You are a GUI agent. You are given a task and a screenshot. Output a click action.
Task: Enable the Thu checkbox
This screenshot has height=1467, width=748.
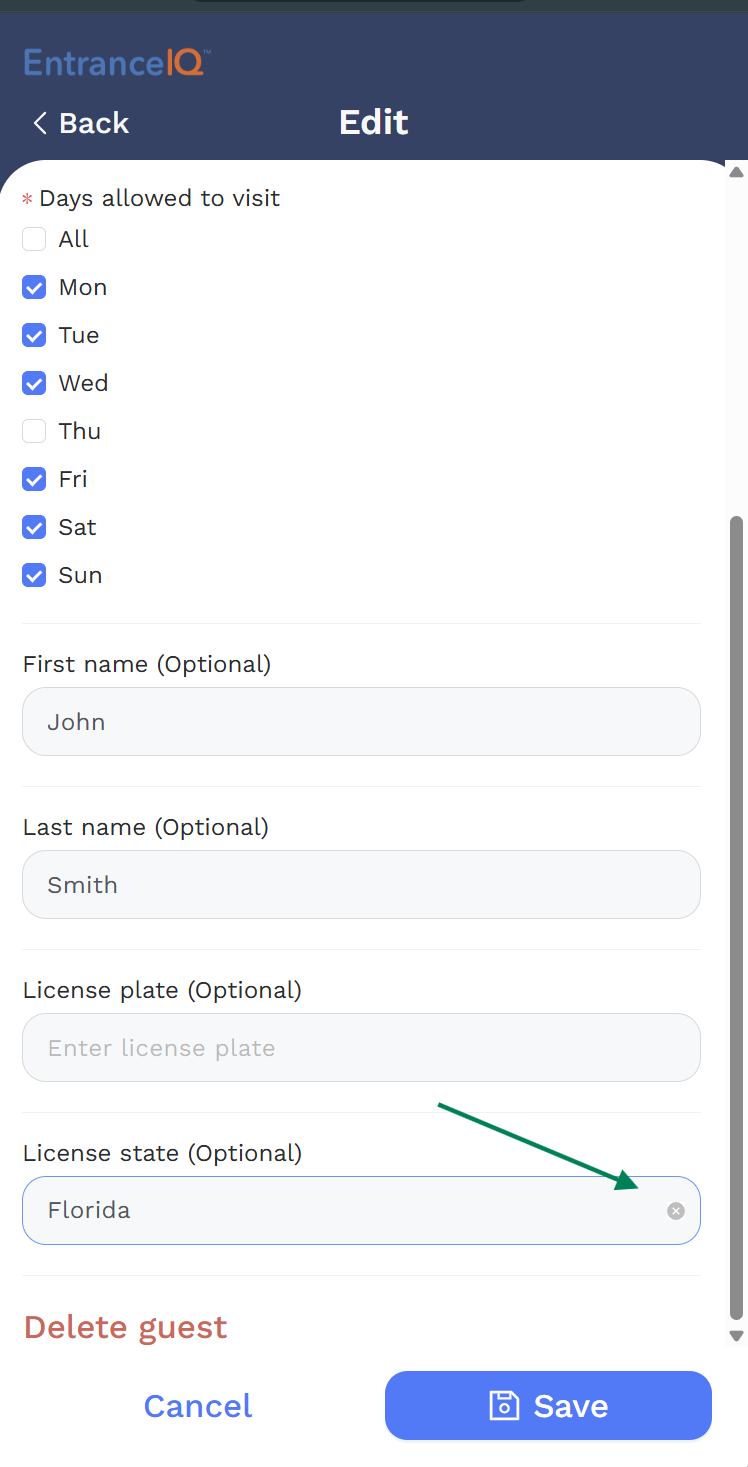tap(34, 431)
